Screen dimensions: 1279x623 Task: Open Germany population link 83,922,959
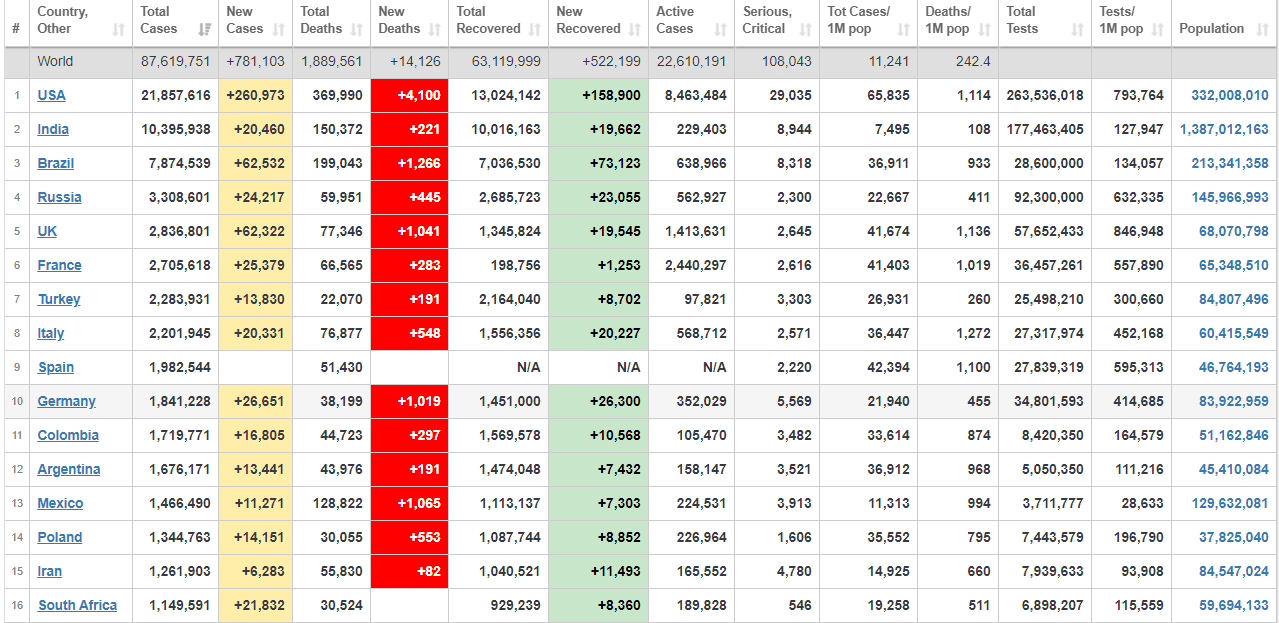tap(1234, 402)
